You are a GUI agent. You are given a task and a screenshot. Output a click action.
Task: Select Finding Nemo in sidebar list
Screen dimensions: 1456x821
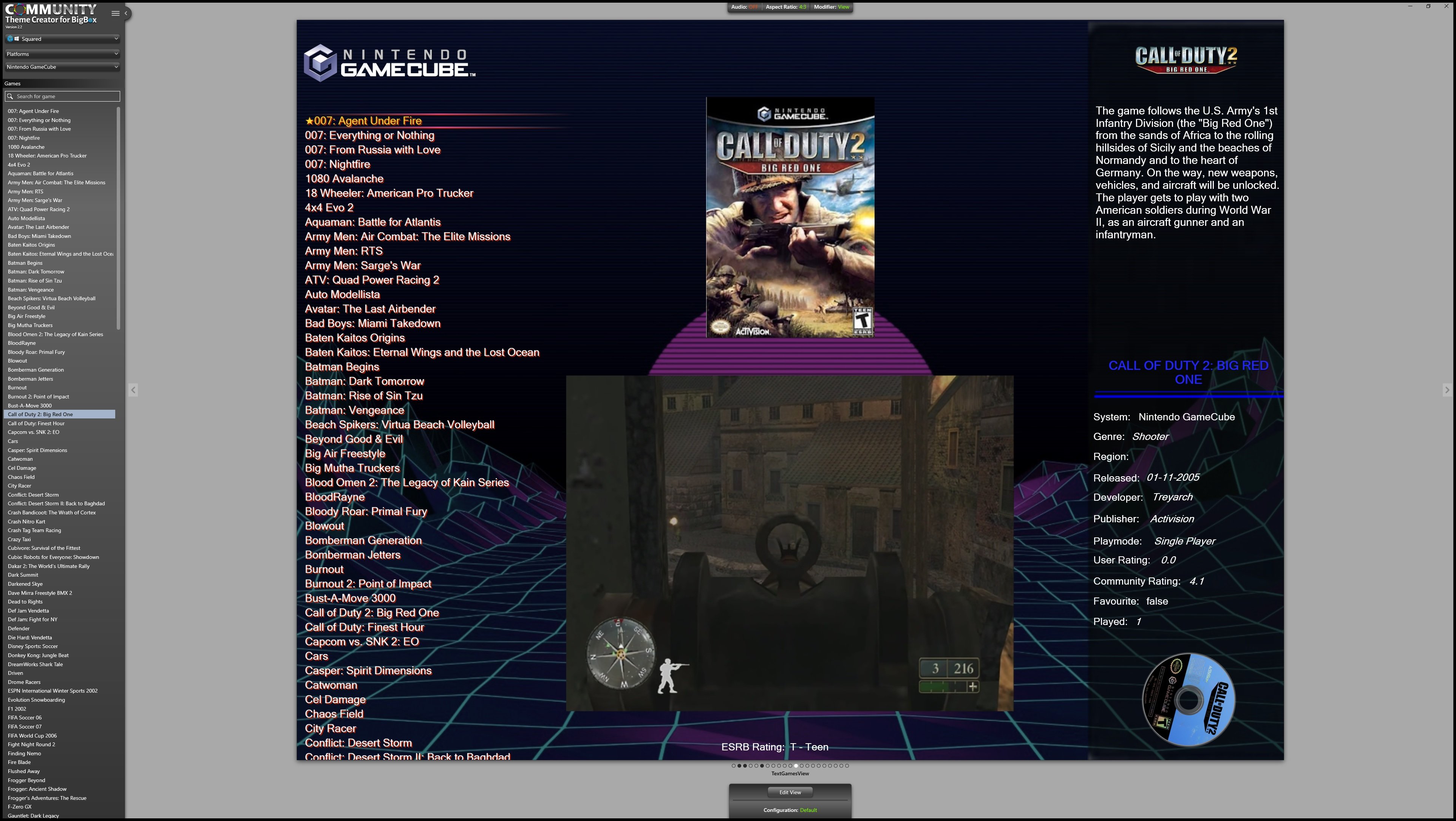(x=24, y=754)
